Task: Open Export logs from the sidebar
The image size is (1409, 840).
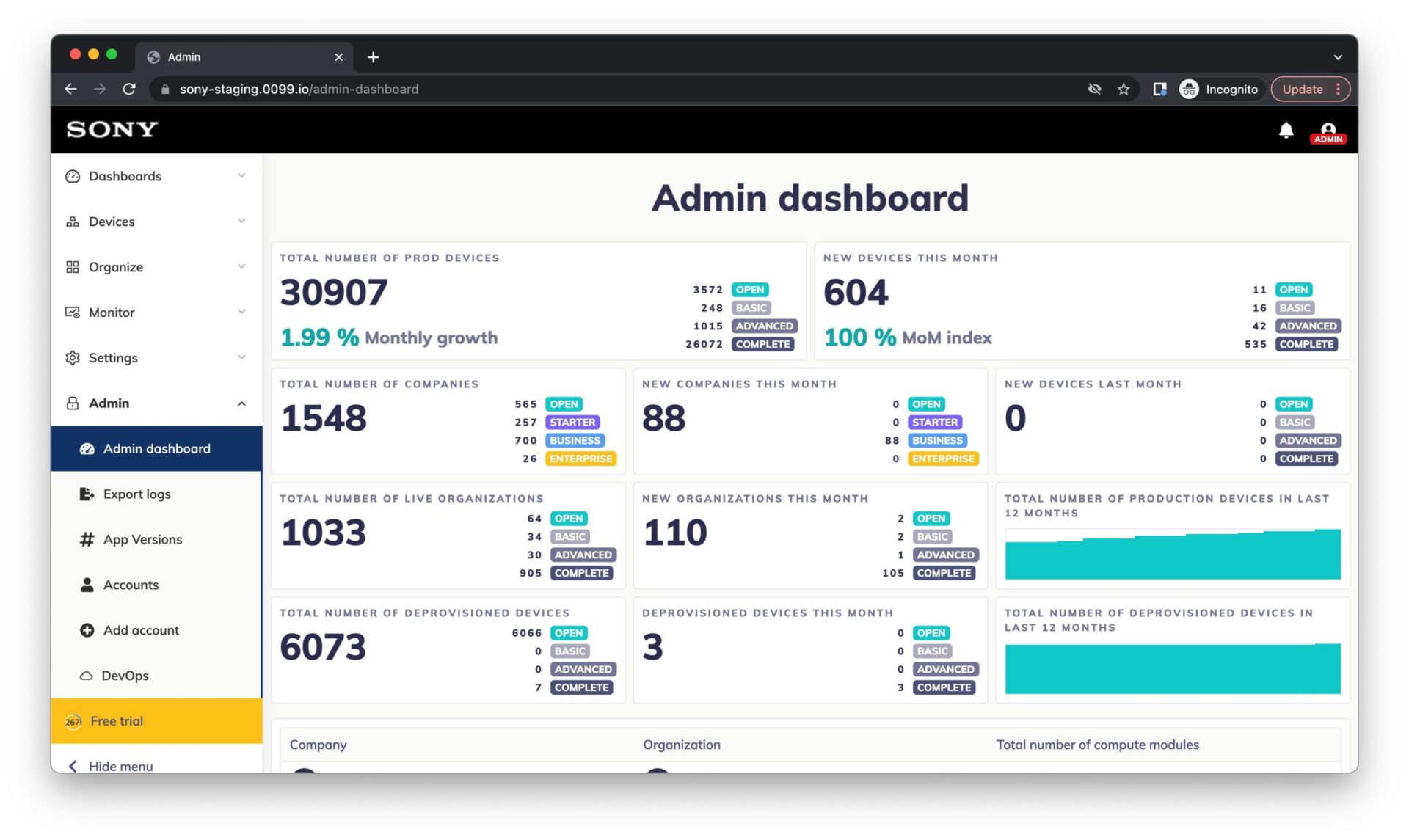Action: click(x=136, y=494)
